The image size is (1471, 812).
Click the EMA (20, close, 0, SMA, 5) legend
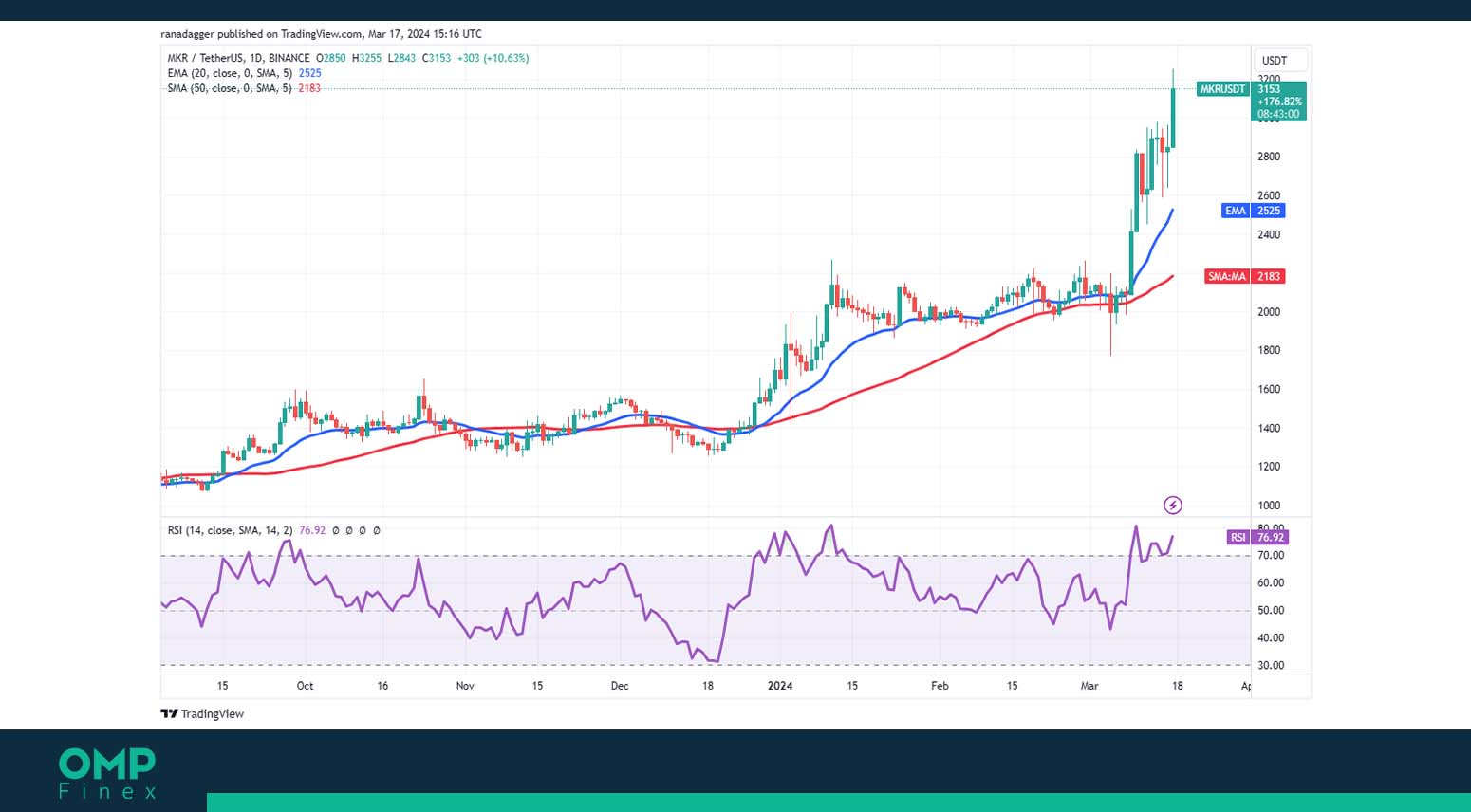[x=230, y=73]
